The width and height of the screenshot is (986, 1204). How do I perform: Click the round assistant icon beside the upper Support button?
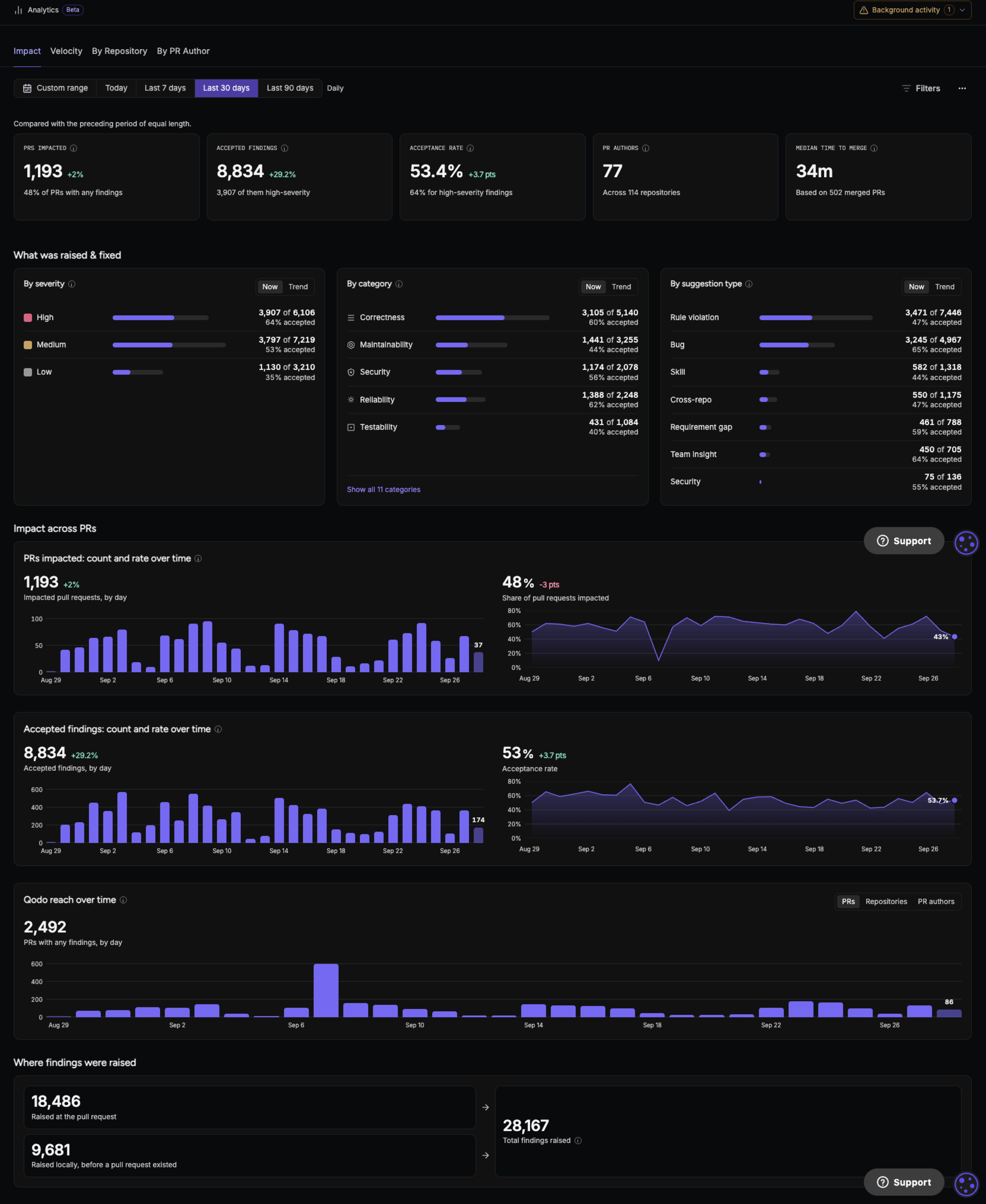pos(966,543)
